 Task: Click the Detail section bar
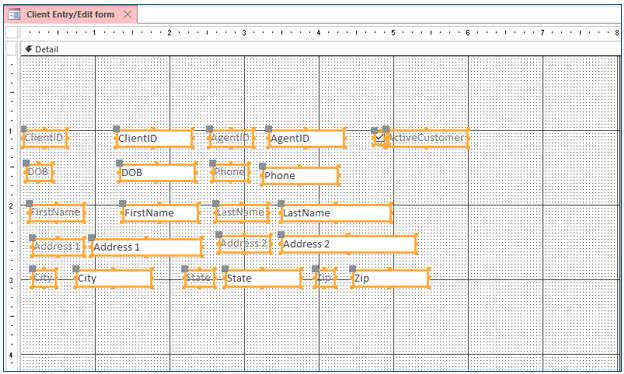point(320,49)
